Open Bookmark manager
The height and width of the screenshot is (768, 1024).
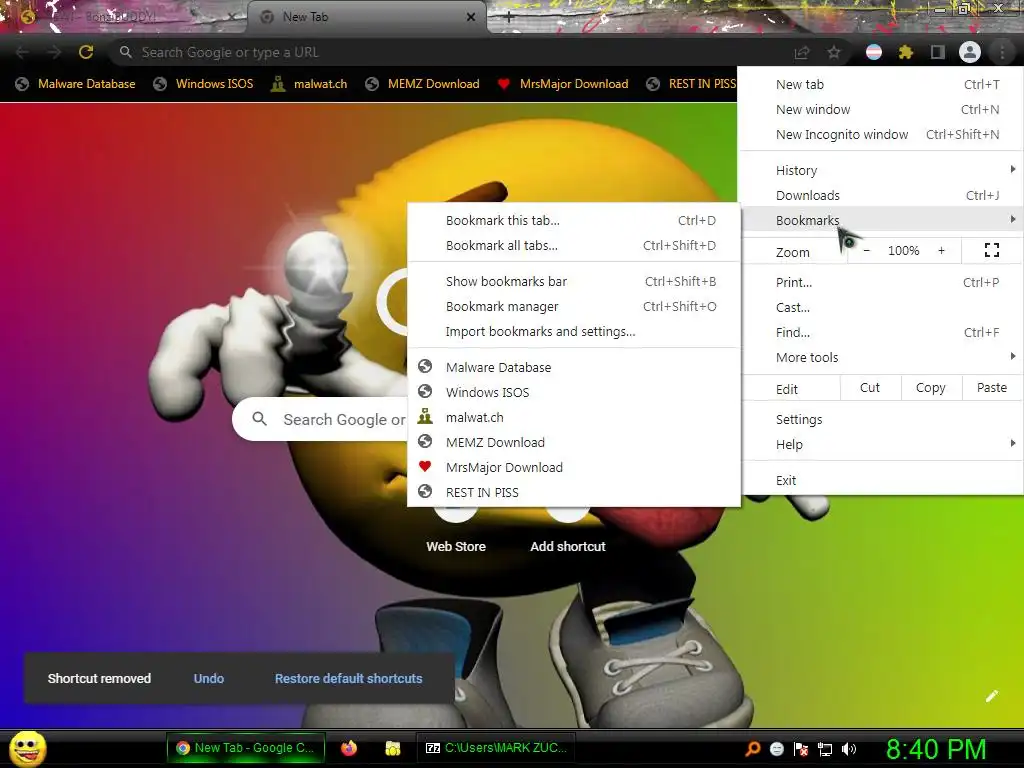573,306
